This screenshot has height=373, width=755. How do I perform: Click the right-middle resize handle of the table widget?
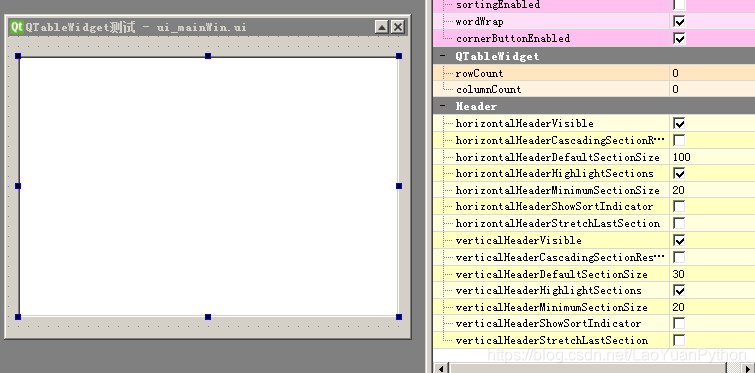click(399, 186)
